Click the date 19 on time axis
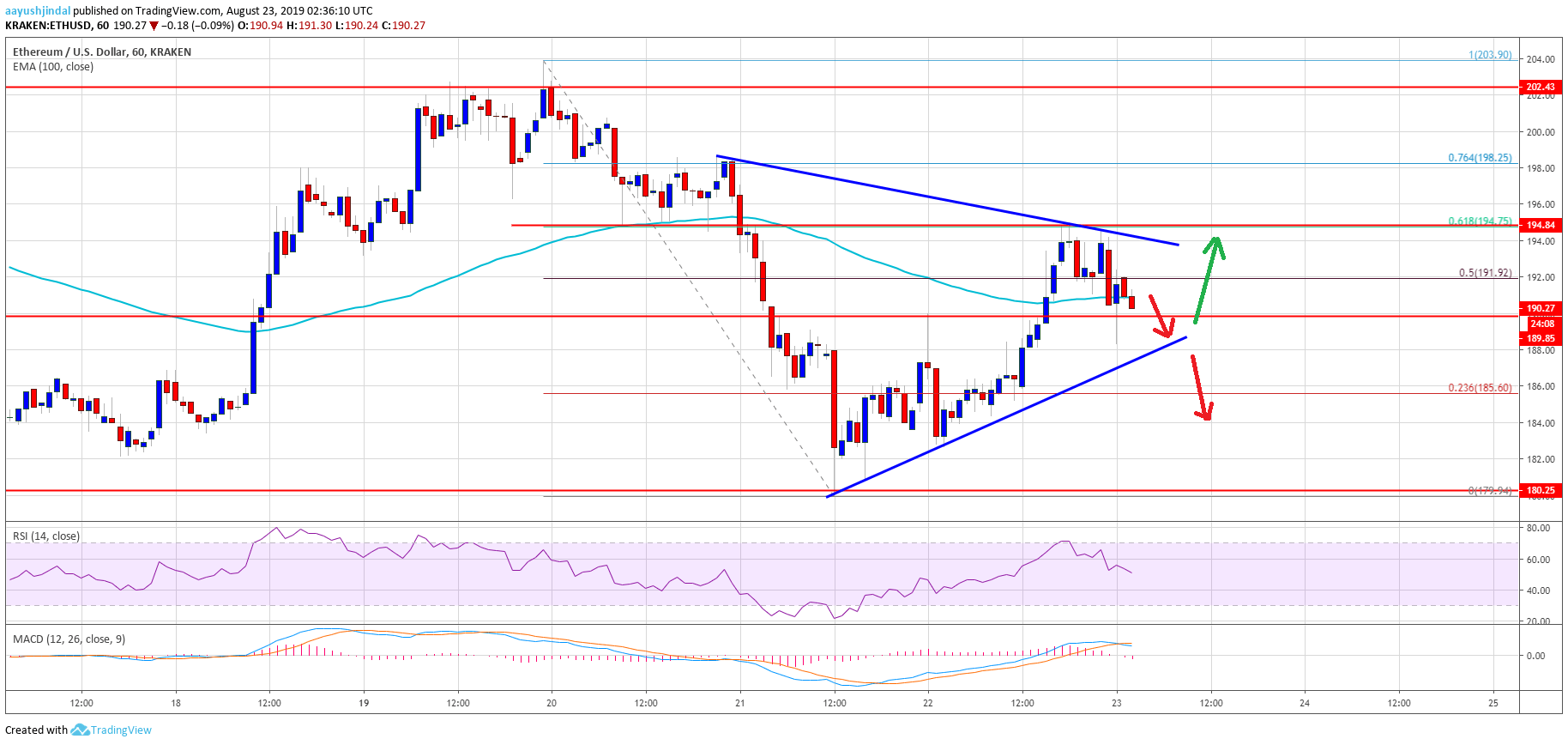The height and width of the screenshot is (745, 1568). (x=364, y=703)
